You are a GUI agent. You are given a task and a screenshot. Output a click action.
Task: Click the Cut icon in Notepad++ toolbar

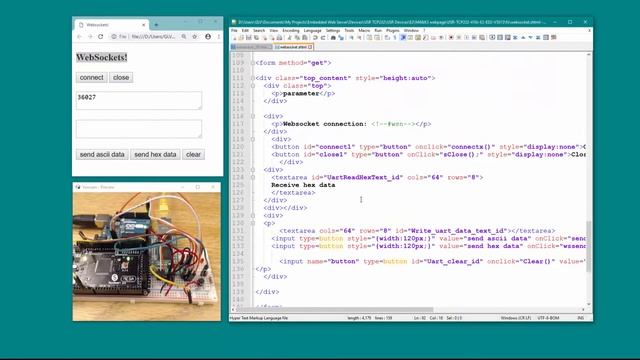point(289,38)
